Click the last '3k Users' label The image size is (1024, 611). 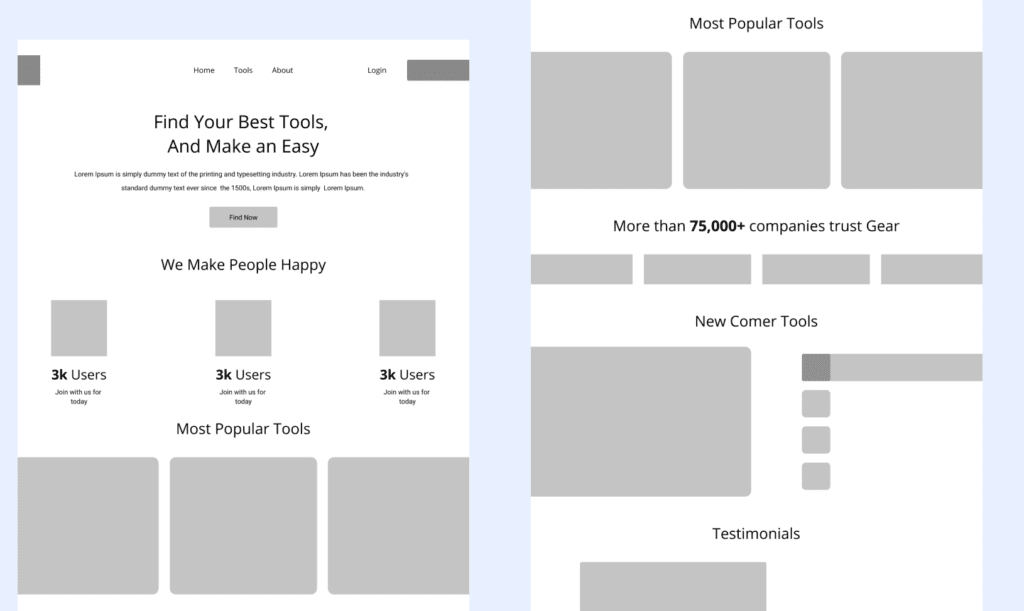[x=408, y=375]
